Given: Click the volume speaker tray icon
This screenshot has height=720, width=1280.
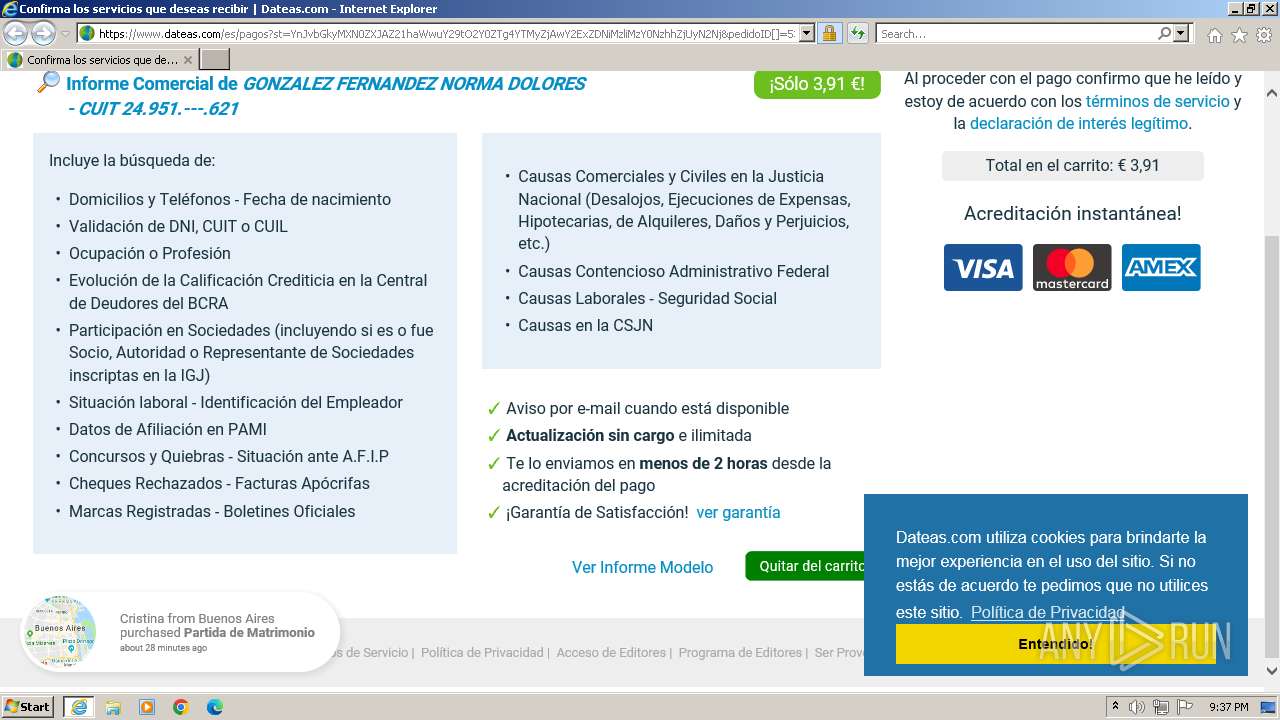Looking at the screenshot, I should pyautogui.click(x=1137, y=707).
